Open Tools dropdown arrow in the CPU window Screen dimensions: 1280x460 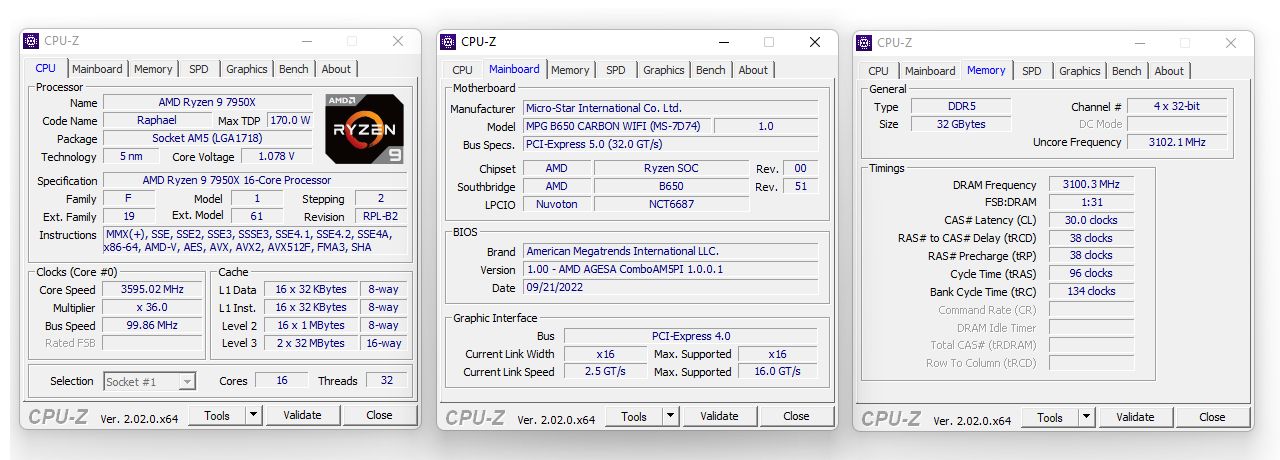point(252,415)
